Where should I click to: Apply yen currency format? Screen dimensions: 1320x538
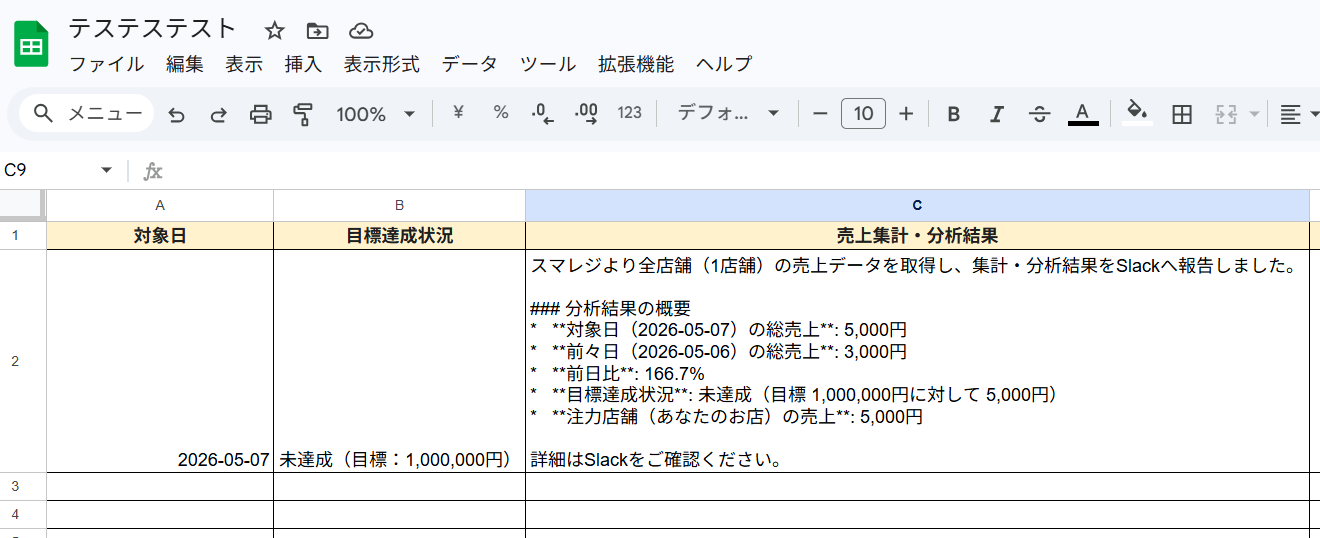(459, 113)
